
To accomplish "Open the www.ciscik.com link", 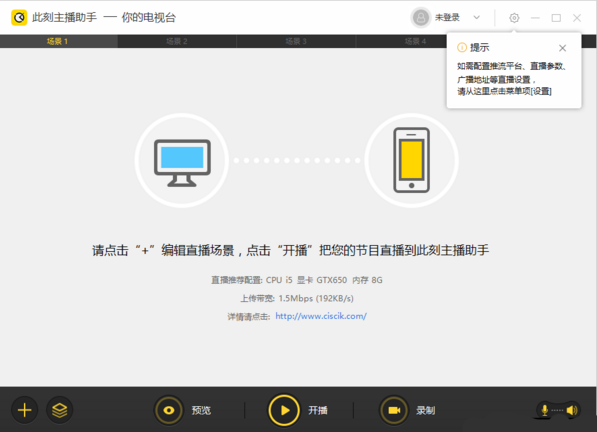I will (x=321, y=316).
